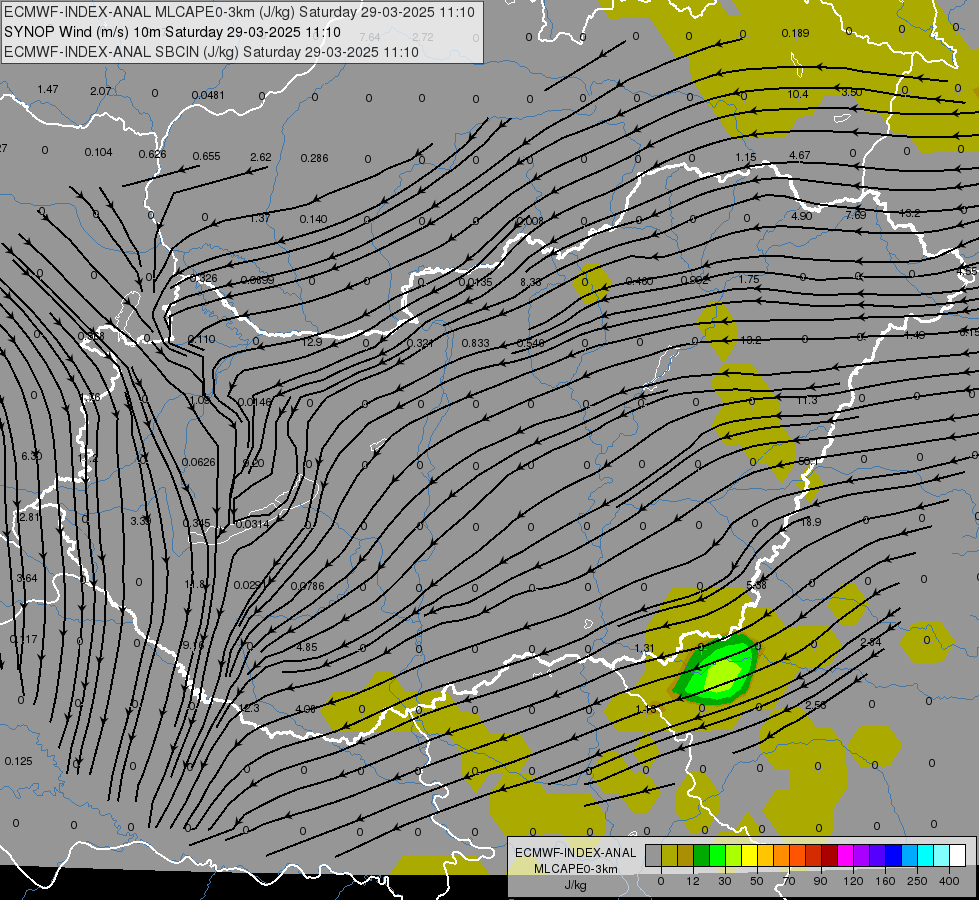Image resolution: width=979 pixels, height=900 pixels.
Task: Click the 0.140 value on the map
Action: pyautogui.click(x=313, y=219)
